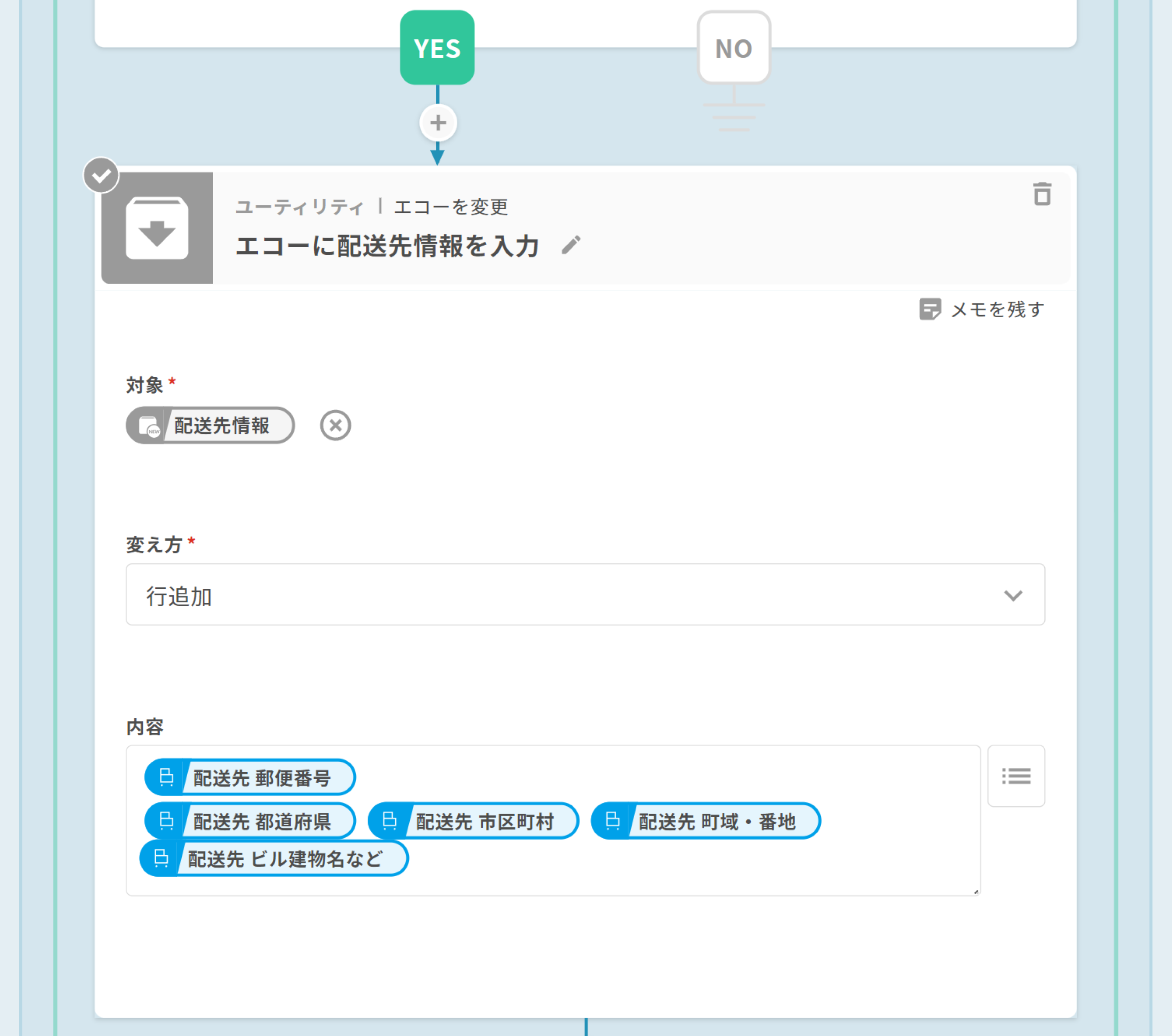1172x1036 pixels.
Task: Select the 配送先情報 target chip
Action: pos(211,425)
